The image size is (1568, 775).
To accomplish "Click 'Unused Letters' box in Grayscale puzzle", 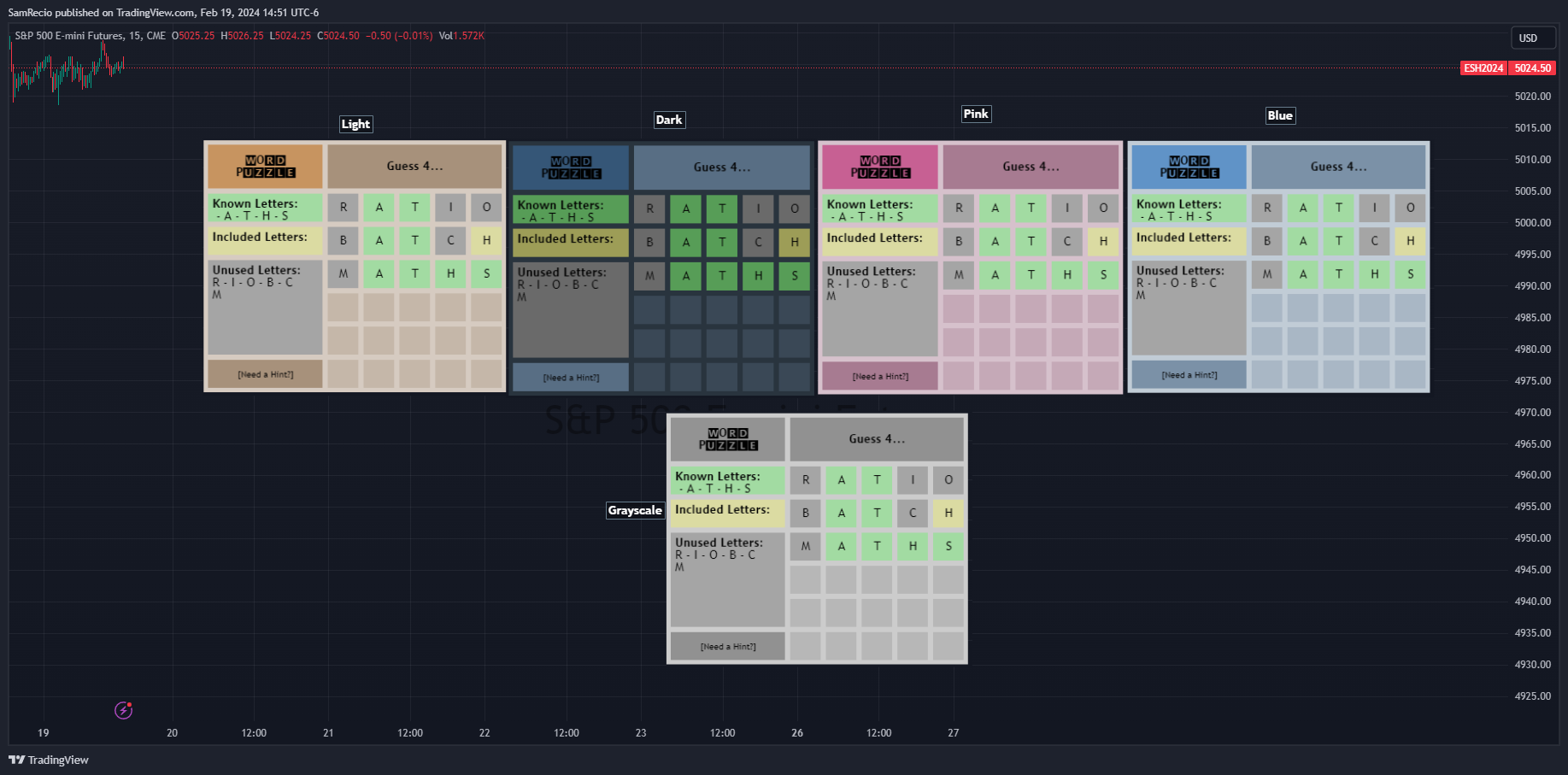I will point(728,580).
